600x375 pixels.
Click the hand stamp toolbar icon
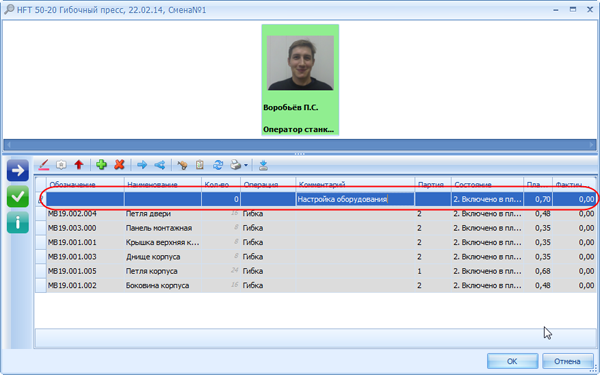[183, 165]
